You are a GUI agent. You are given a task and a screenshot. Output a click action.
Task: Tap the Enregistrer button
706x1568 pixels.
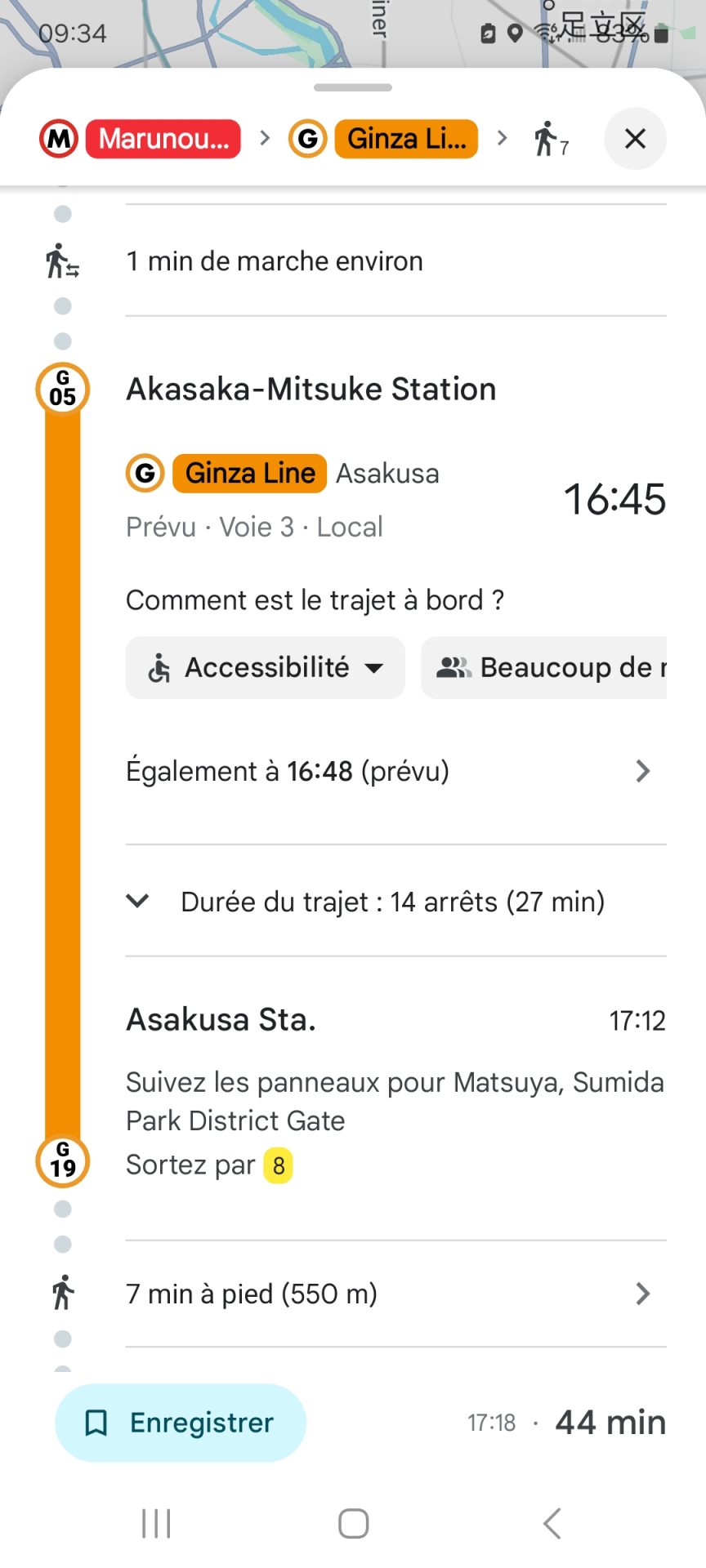(x=181, y=1423)
